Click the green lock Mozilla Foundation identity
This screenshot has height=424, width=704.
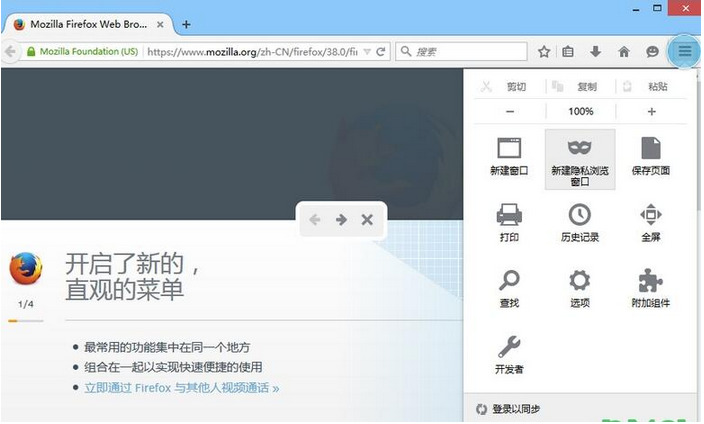pyautogui.click(x=82, y=52)
